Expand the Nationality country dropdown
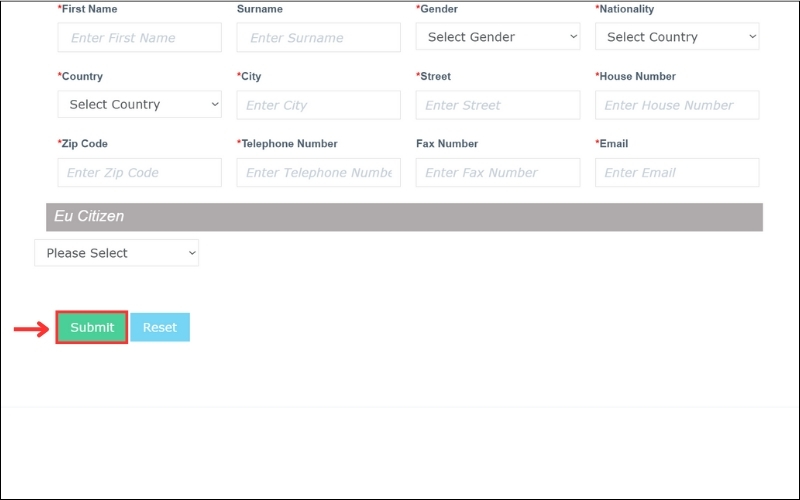800x500 pixels. click(x=676, y=37)
